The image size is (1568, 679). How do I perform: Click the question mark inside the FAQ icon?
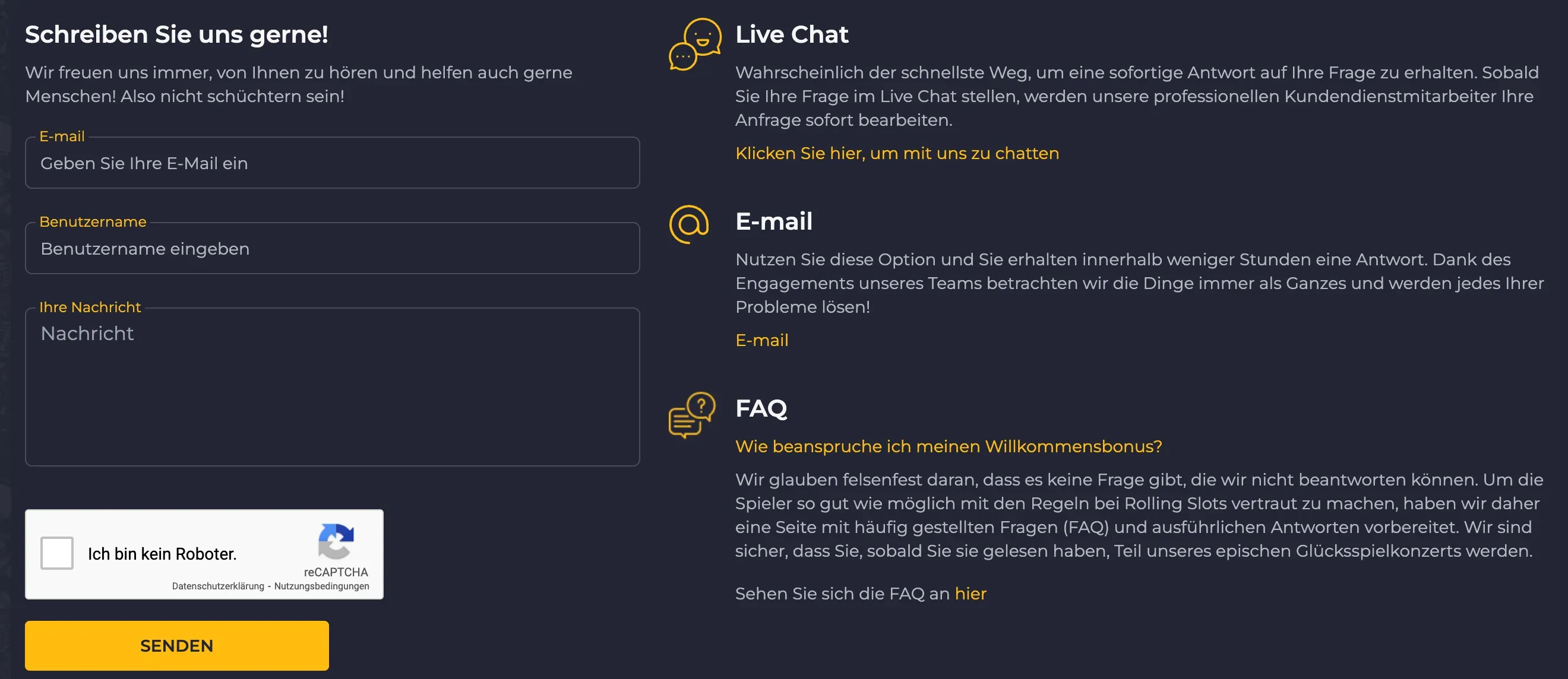pyautogui.click(x=701, y=405)
